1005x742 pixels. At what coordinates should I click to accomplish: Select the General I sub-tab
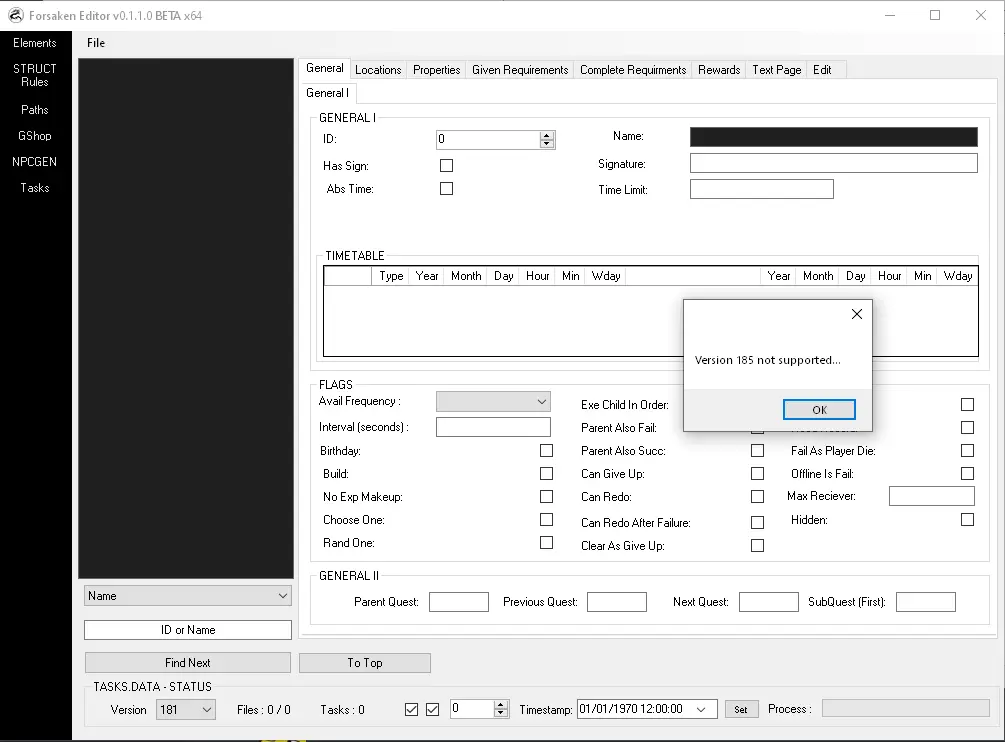point(328,93)
